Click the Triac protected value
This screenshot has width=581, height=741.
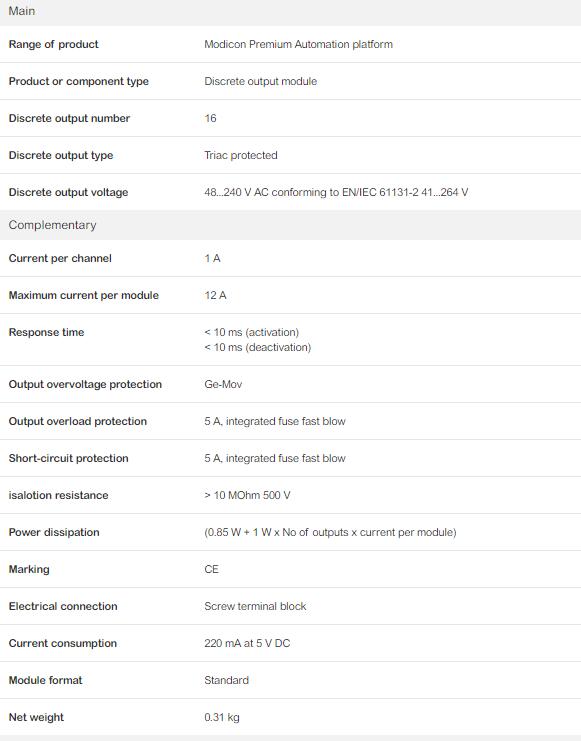(x=241, y=155)
